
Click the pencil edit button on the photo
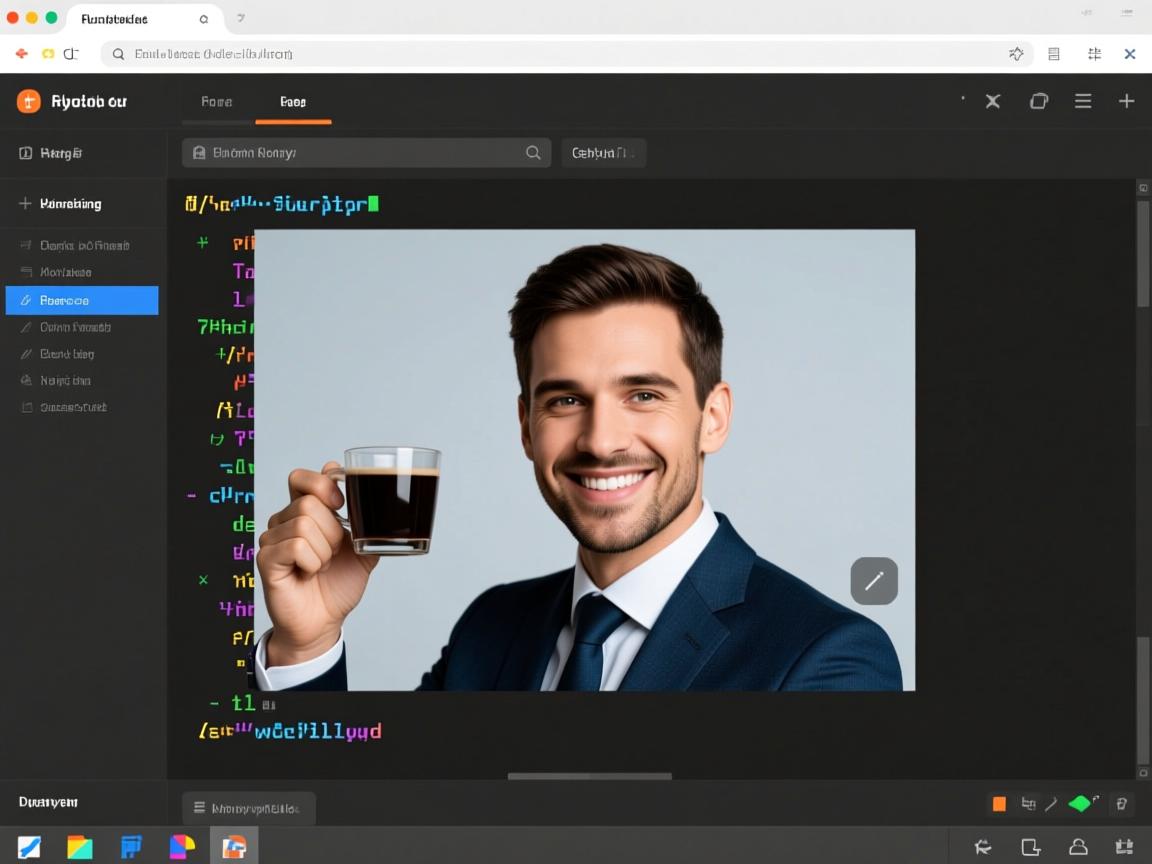click(874, 581)
